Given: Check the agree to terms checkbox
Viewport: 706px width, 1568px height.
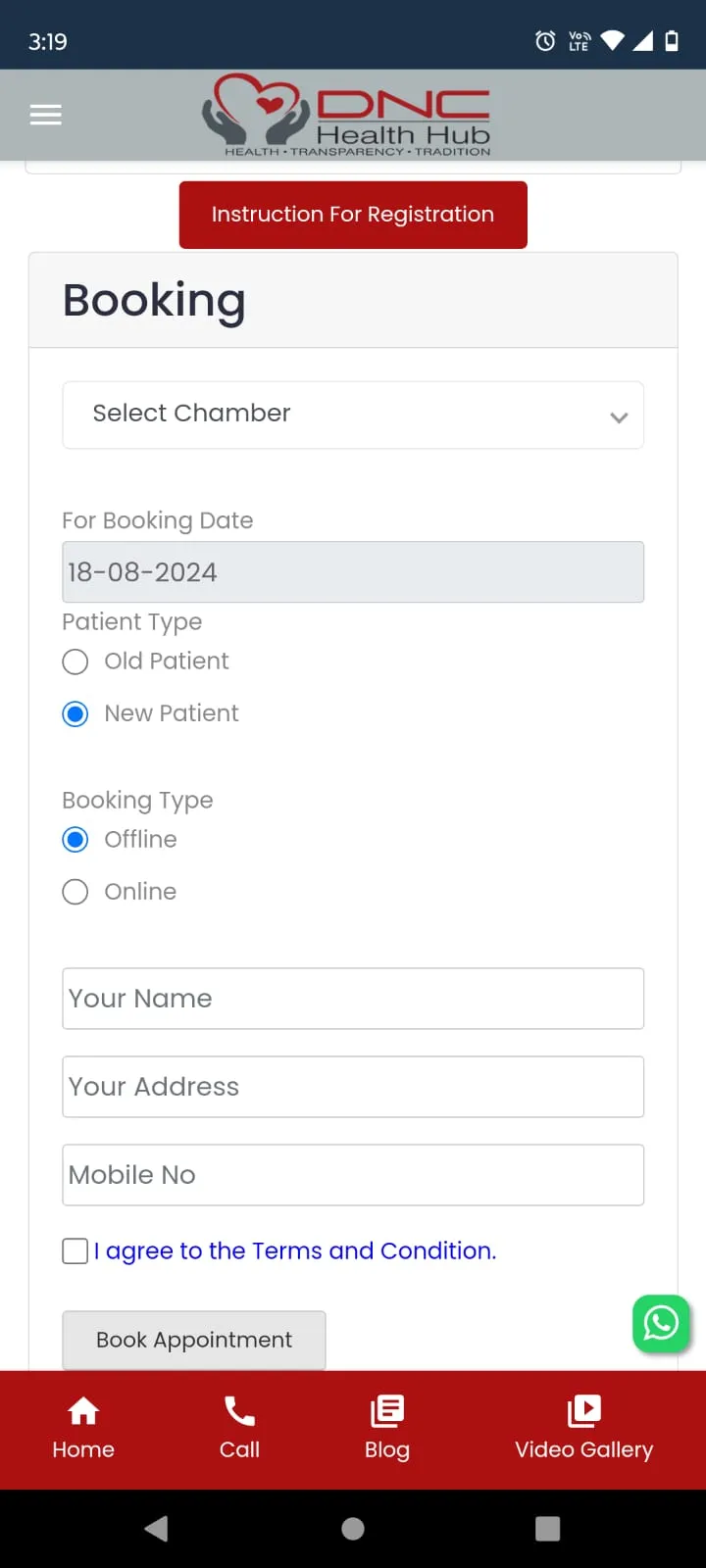Looking at the screenshot, I should pos(76,1250).
